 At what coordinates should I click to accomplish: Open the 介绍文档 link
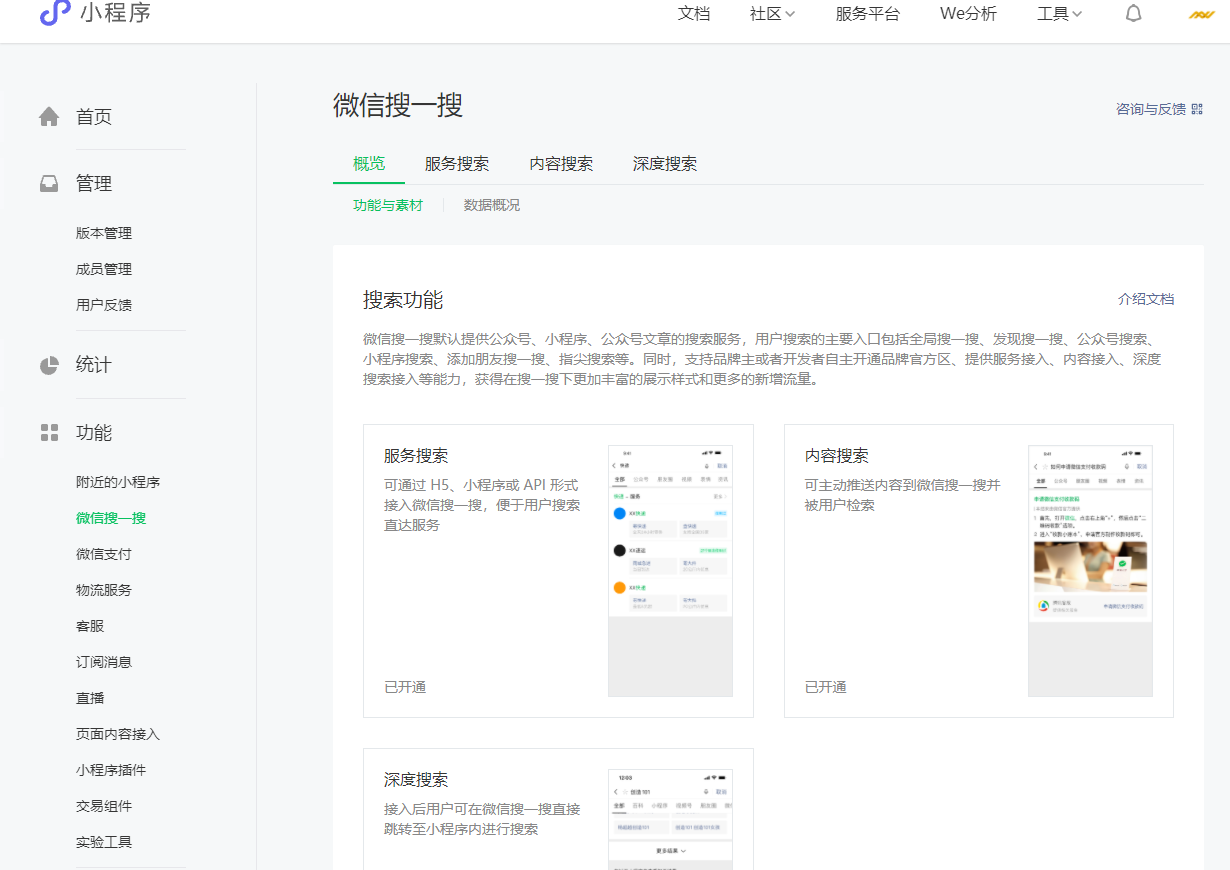(x=1146, y=299)
